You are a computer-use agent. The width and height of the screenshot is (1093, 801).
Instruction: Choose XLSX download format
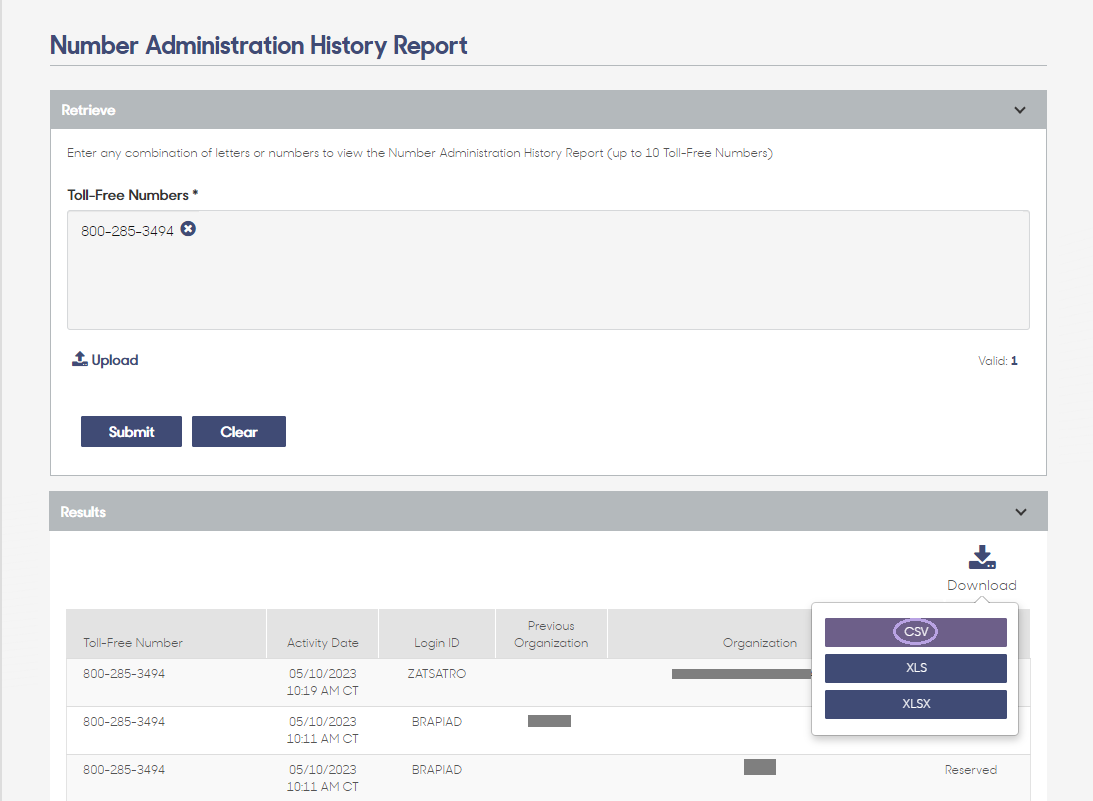915,704
